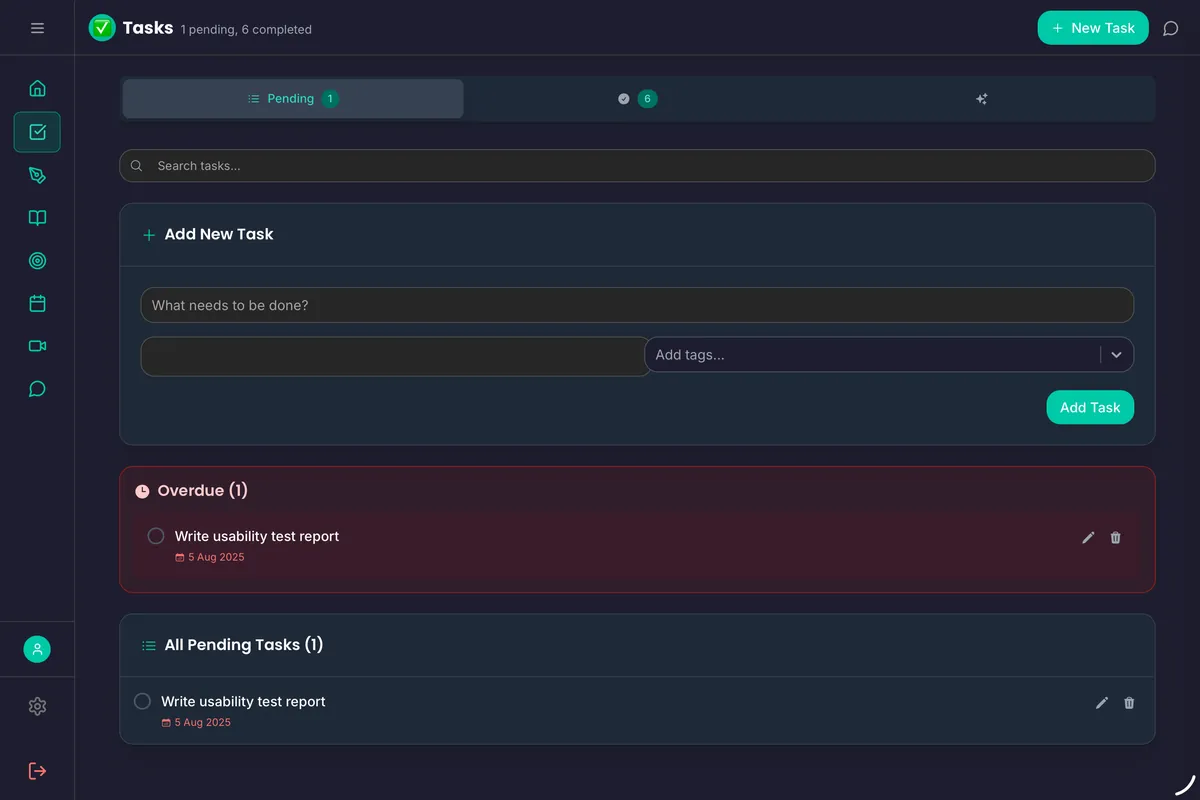Open the video camera sidebar icon

(x=37, y=346)
